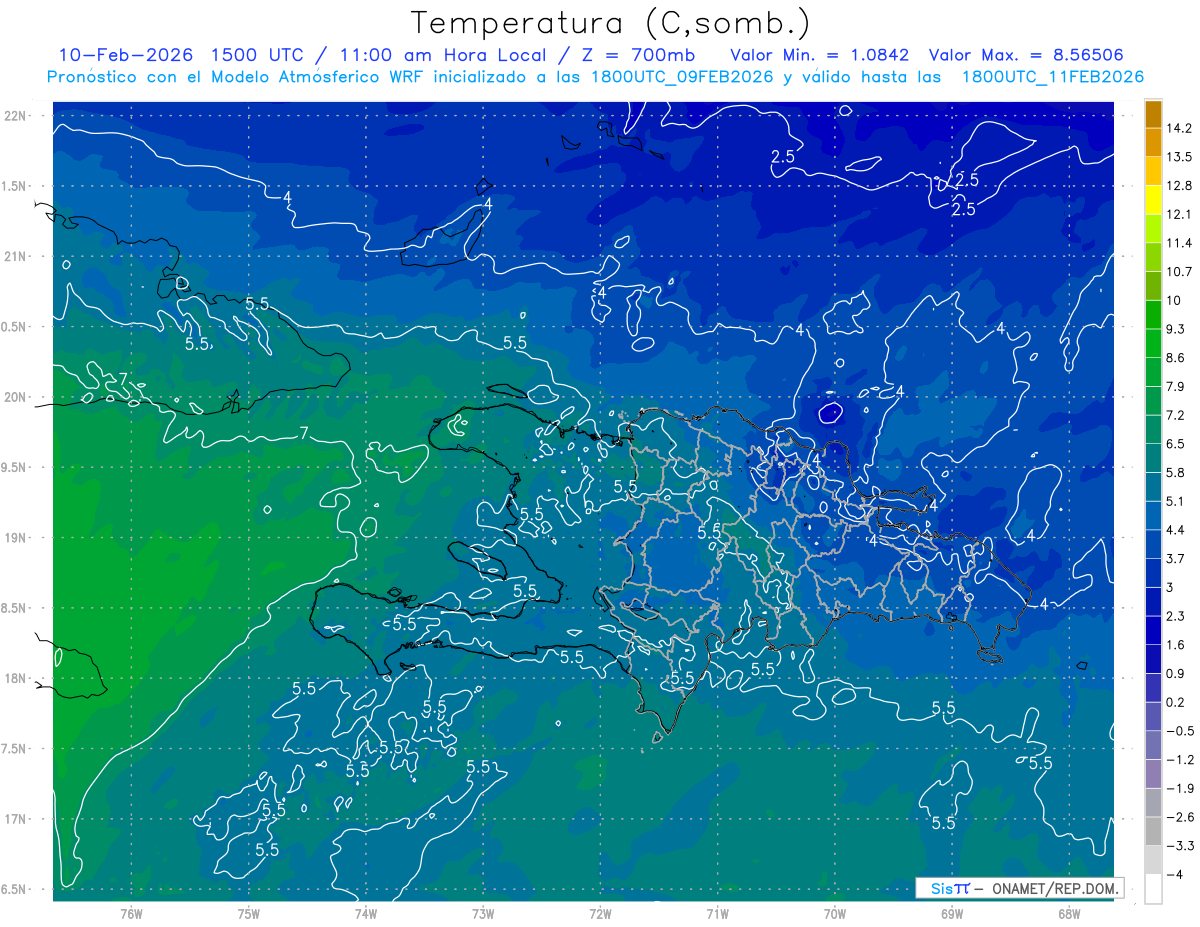Select "1800UTC_11FEB2026" valid-until timestamp

(1053, 76)
